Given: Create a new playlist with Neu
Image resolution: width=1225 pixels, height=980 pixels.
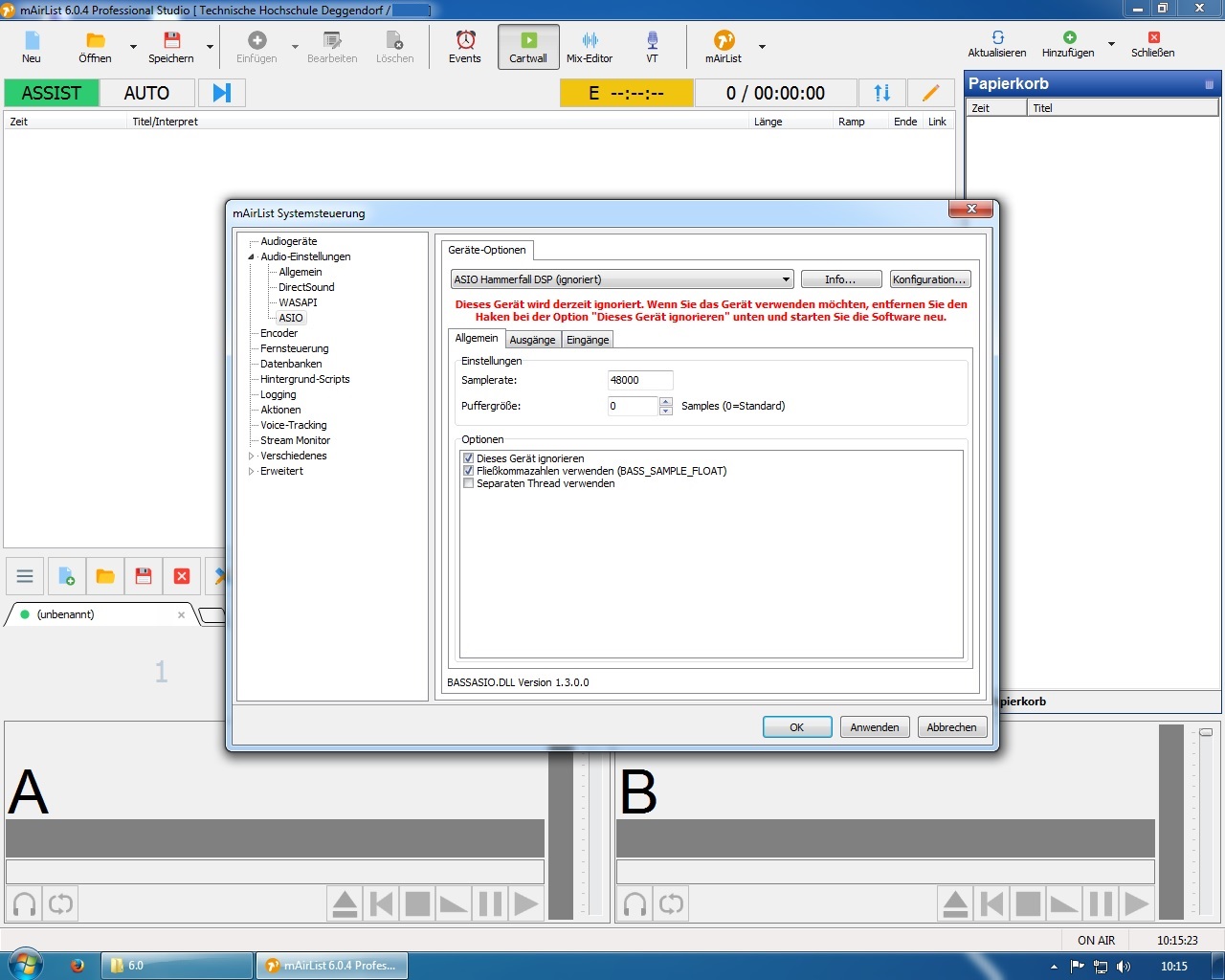Looking at the screenshot, I should [32, 47].
